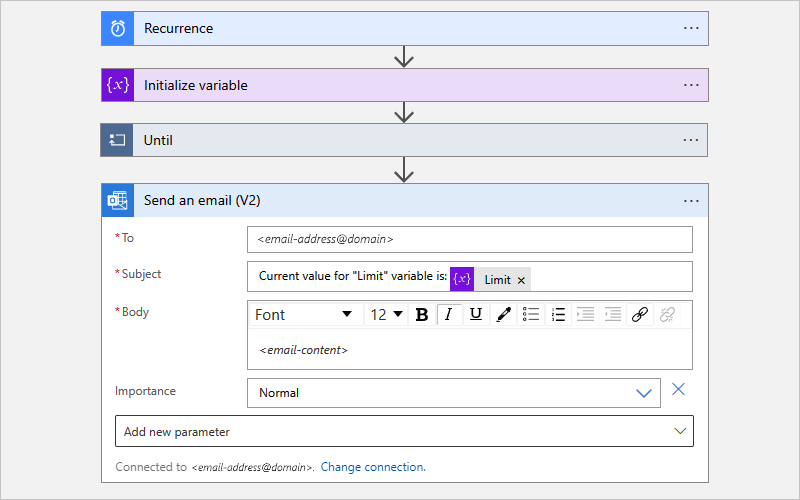Decrease indent in the Body editor

pos(613,314)
